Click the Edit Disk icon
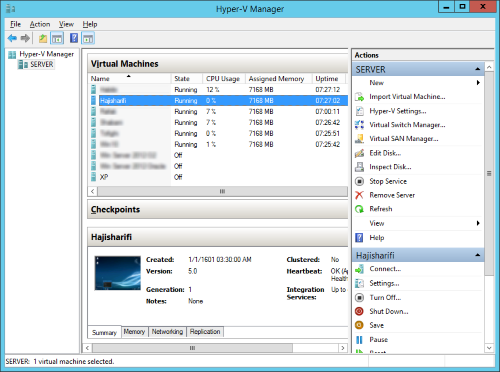The image size is (500, 372). [x=359, y=153]
